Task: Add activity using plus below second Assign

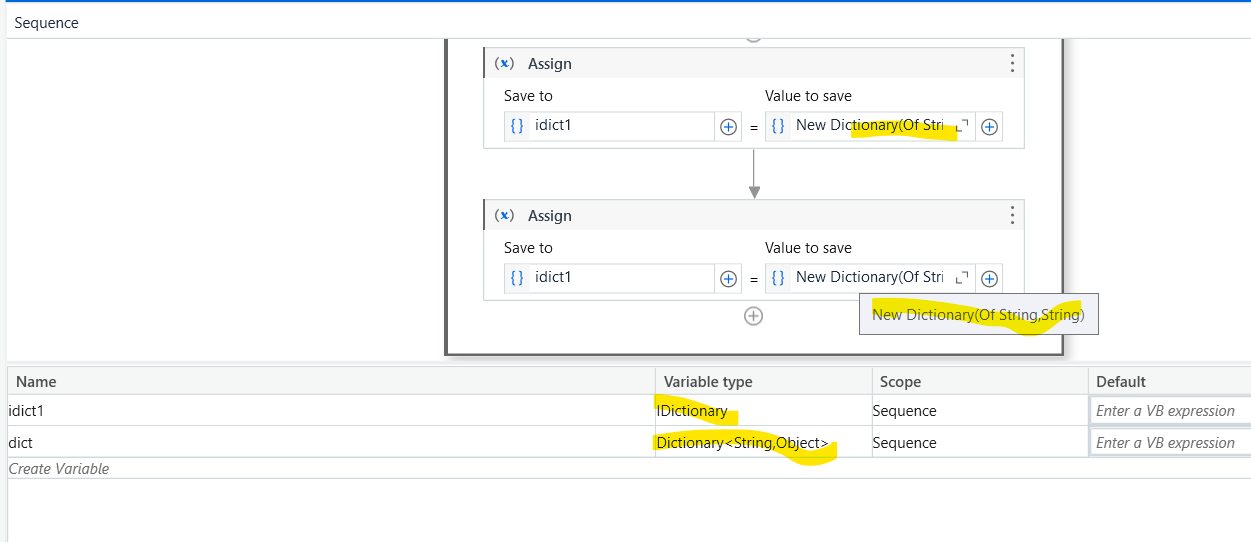Action: pyautogui.click(x=754, y=316)
